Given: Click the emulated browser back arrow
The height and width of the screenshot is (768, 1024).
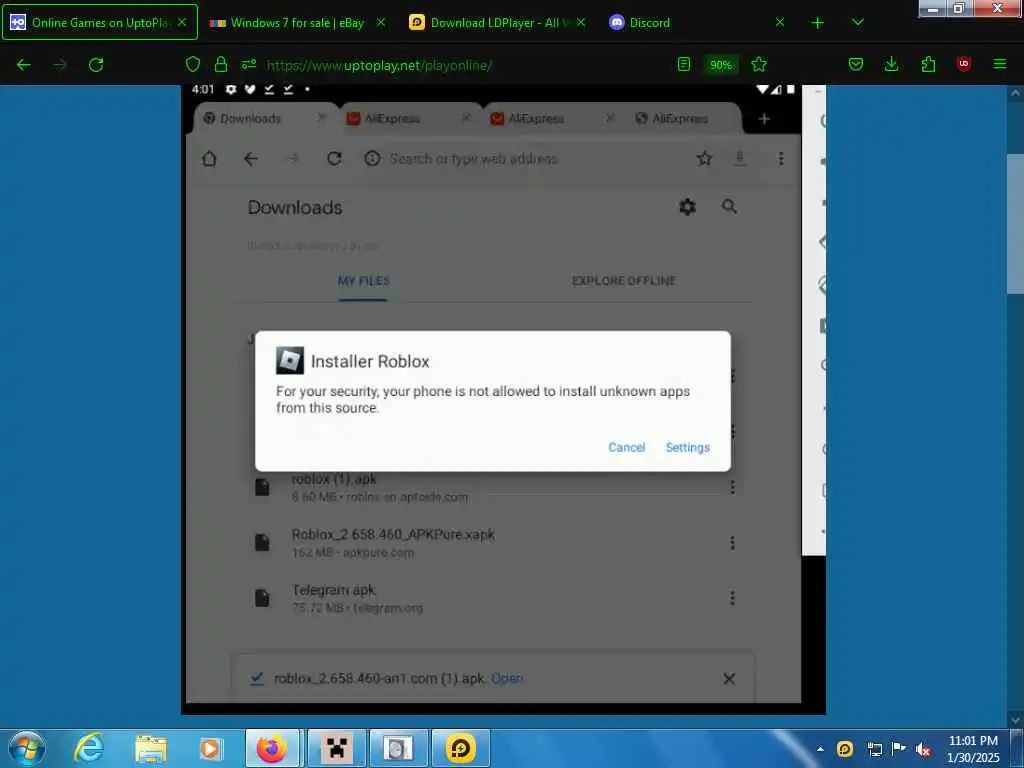Looking at the screenshot, I should tap(251, 159).
